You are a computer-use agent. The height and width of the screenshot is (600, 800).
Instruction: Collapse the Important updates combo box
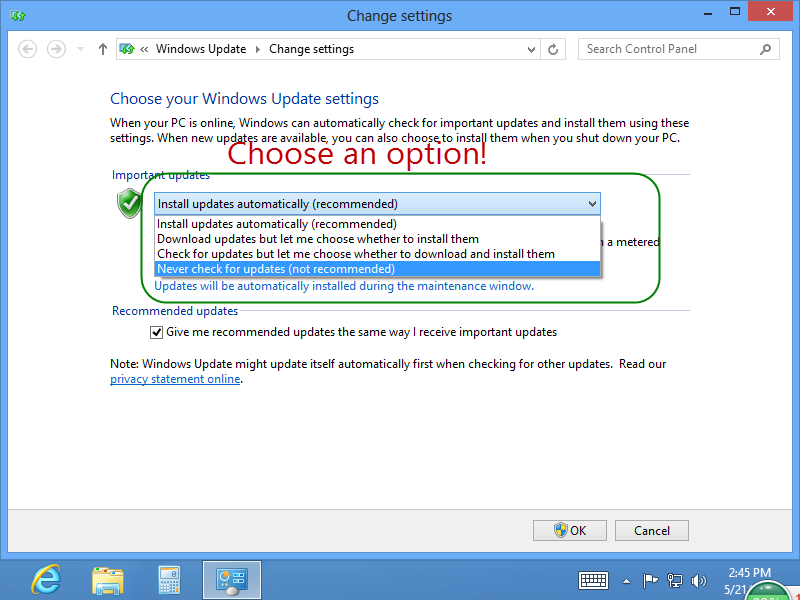[x=378, y=204]
